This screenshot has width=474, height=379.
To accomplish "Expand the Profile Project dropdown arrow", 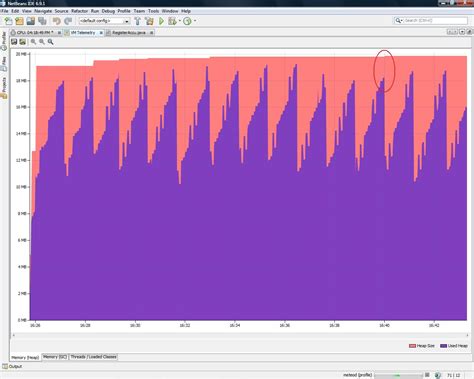I will 195,21.
